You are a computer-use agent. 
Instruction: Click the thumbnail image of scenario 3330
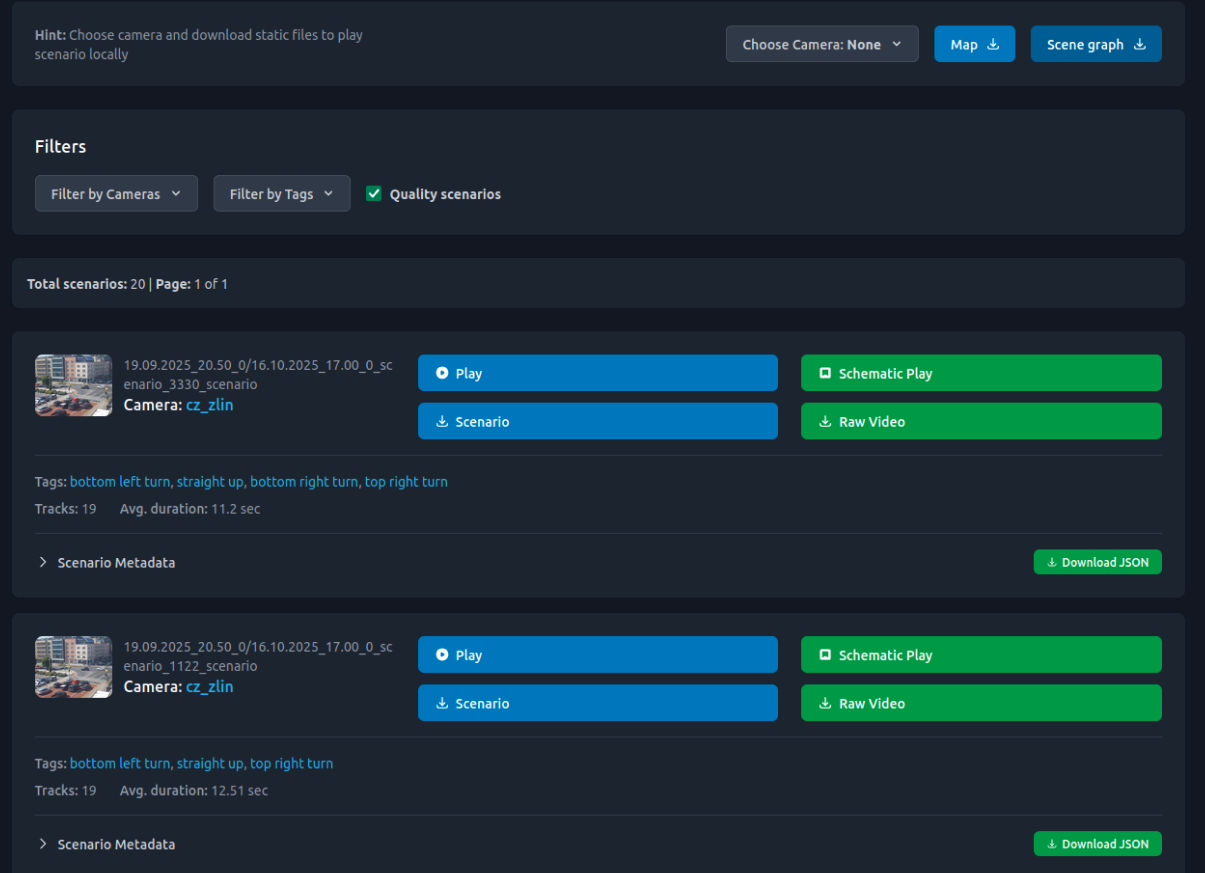tap(73, 385)
